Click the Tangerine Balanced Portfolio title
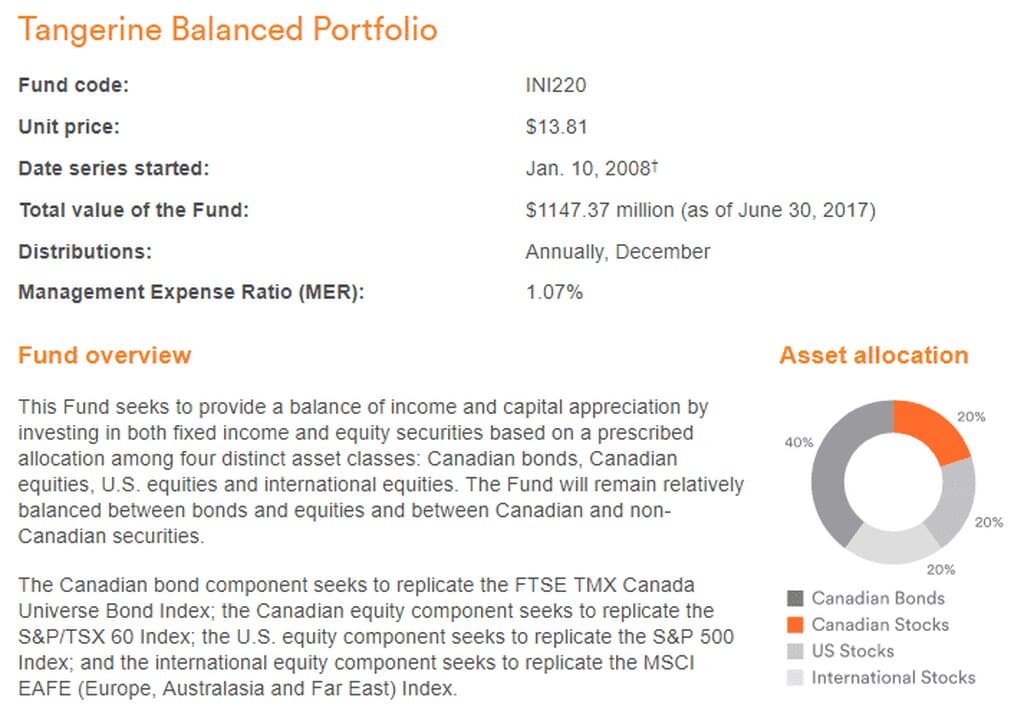This screenshot has width=1024, height=714. click(227, 29)
